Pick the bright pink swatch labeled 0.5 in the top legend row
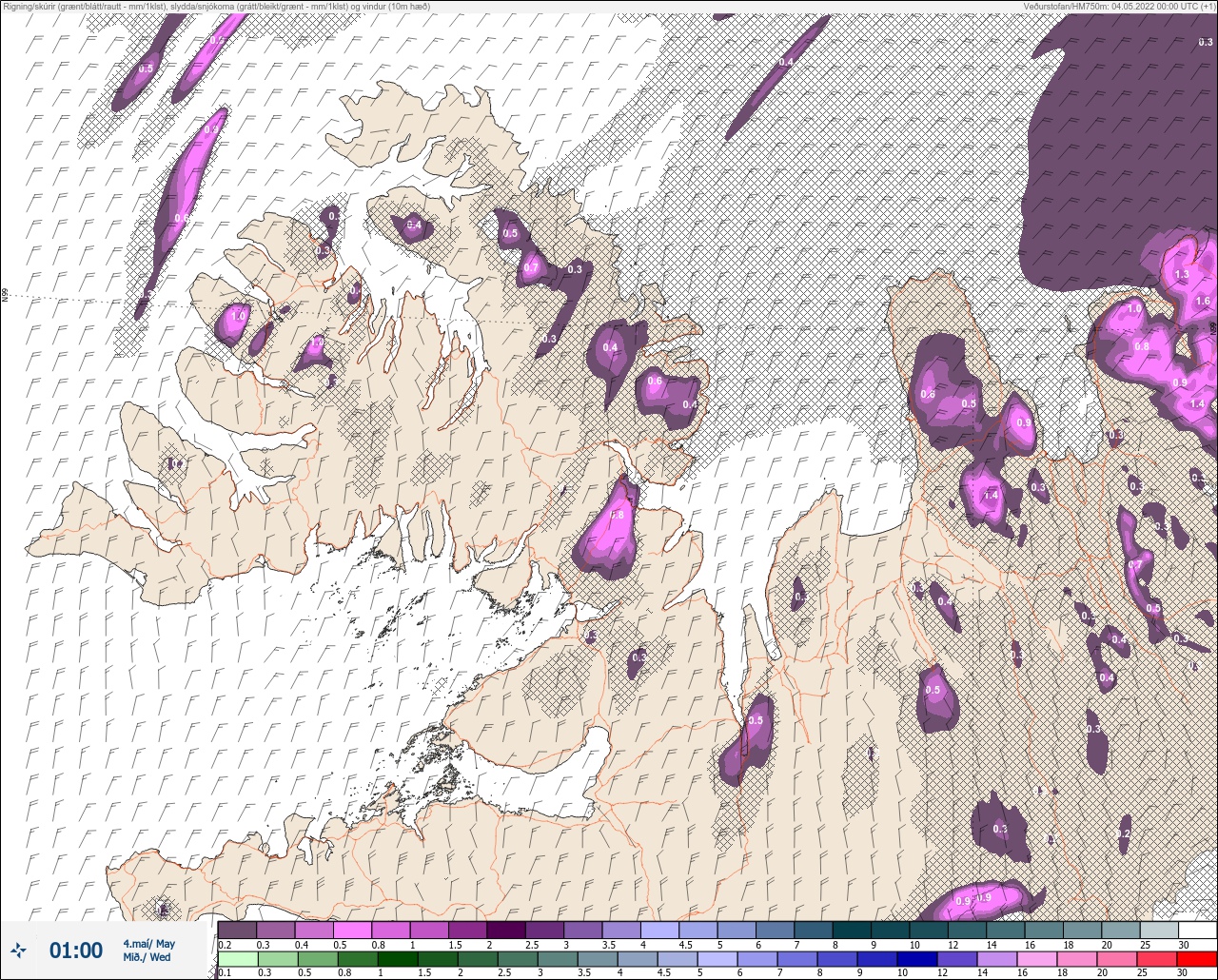 [x=352, y=930]
